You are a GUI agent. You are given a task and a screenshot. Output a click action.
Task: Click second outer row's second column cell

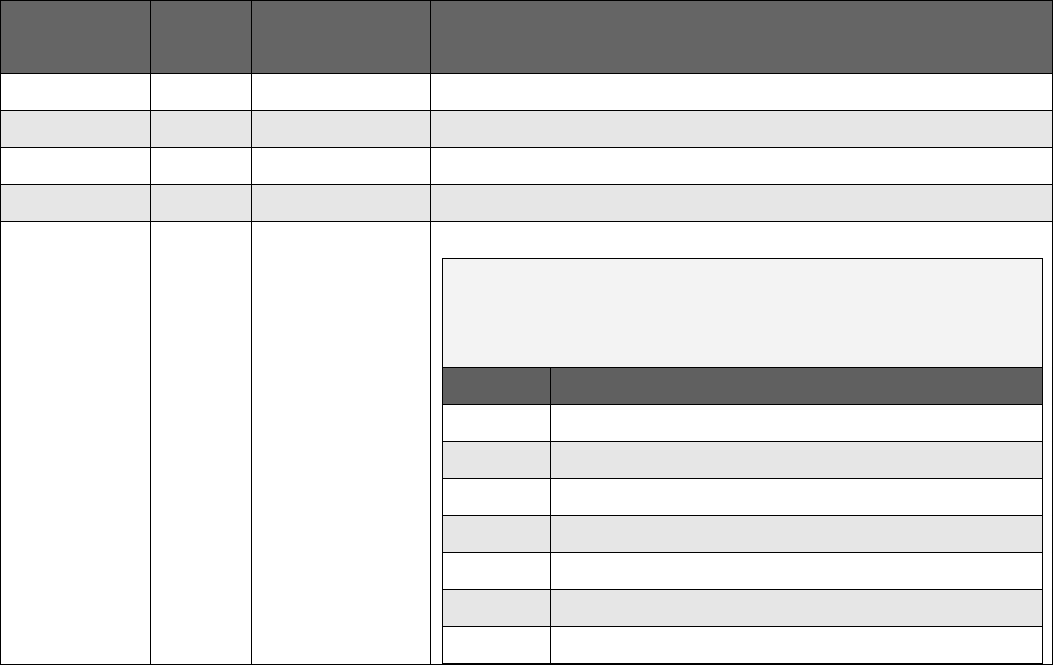click(200, 129)
